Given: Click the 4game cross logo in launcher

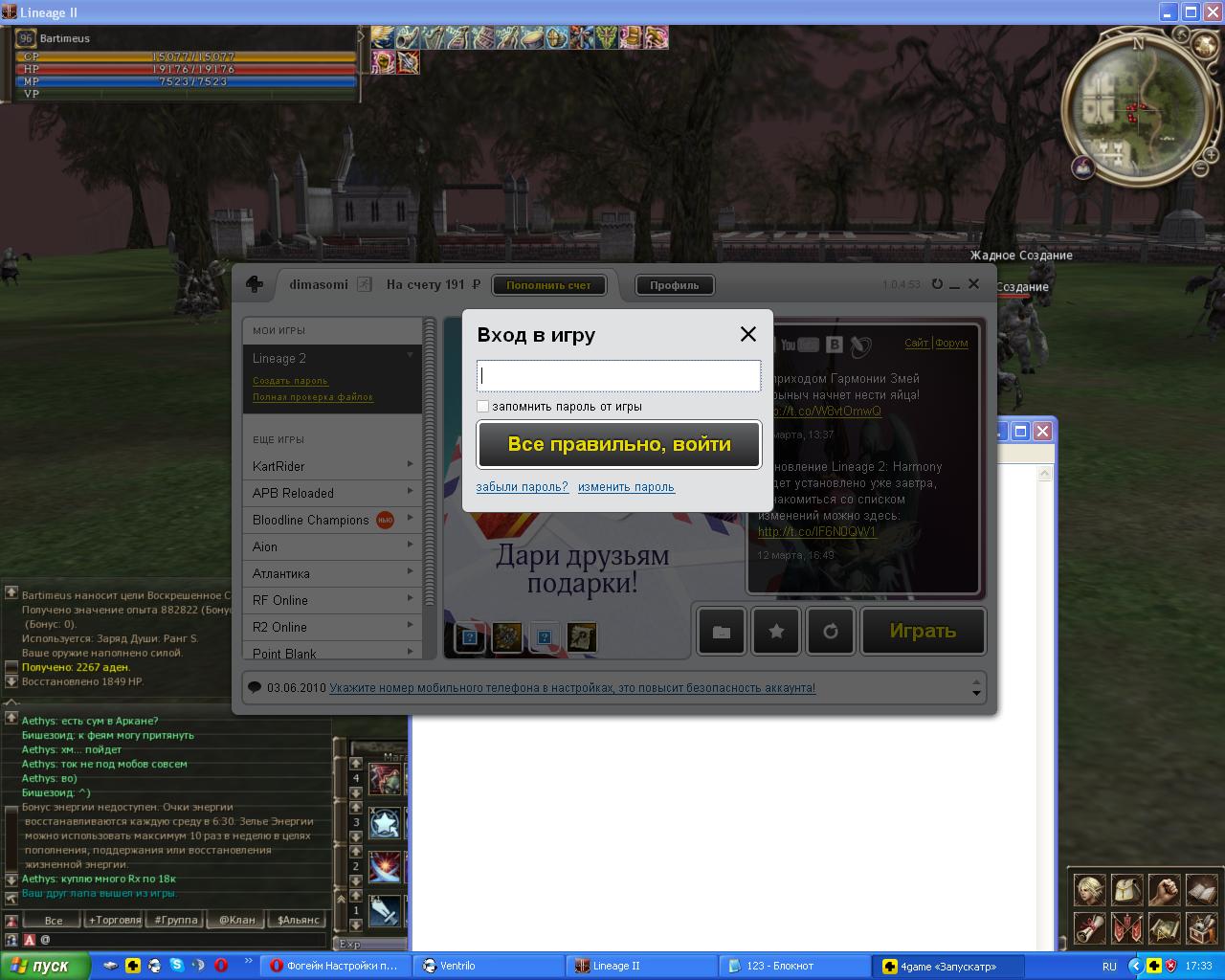Looking at the screenshot, I should [255, 284].
